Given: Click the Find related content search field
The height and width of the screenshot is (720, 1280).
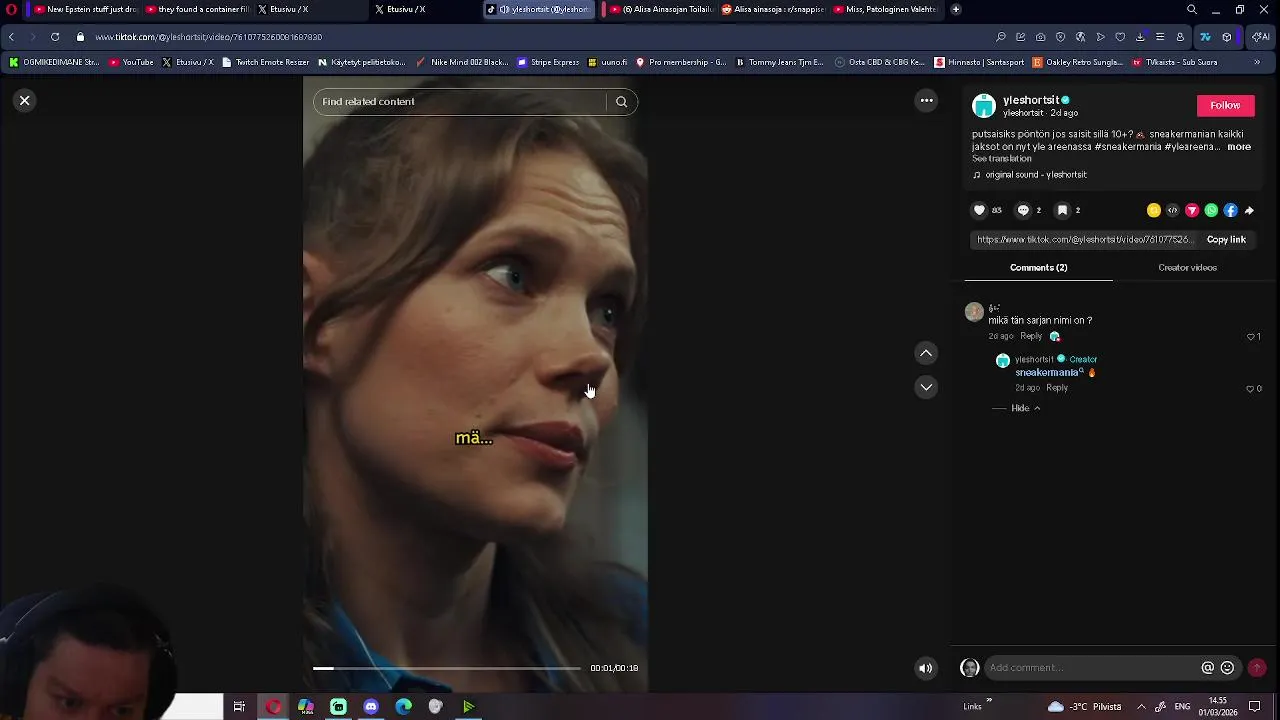Looking at the screenshot, I should pyautogui.click(x=460, y=101).
